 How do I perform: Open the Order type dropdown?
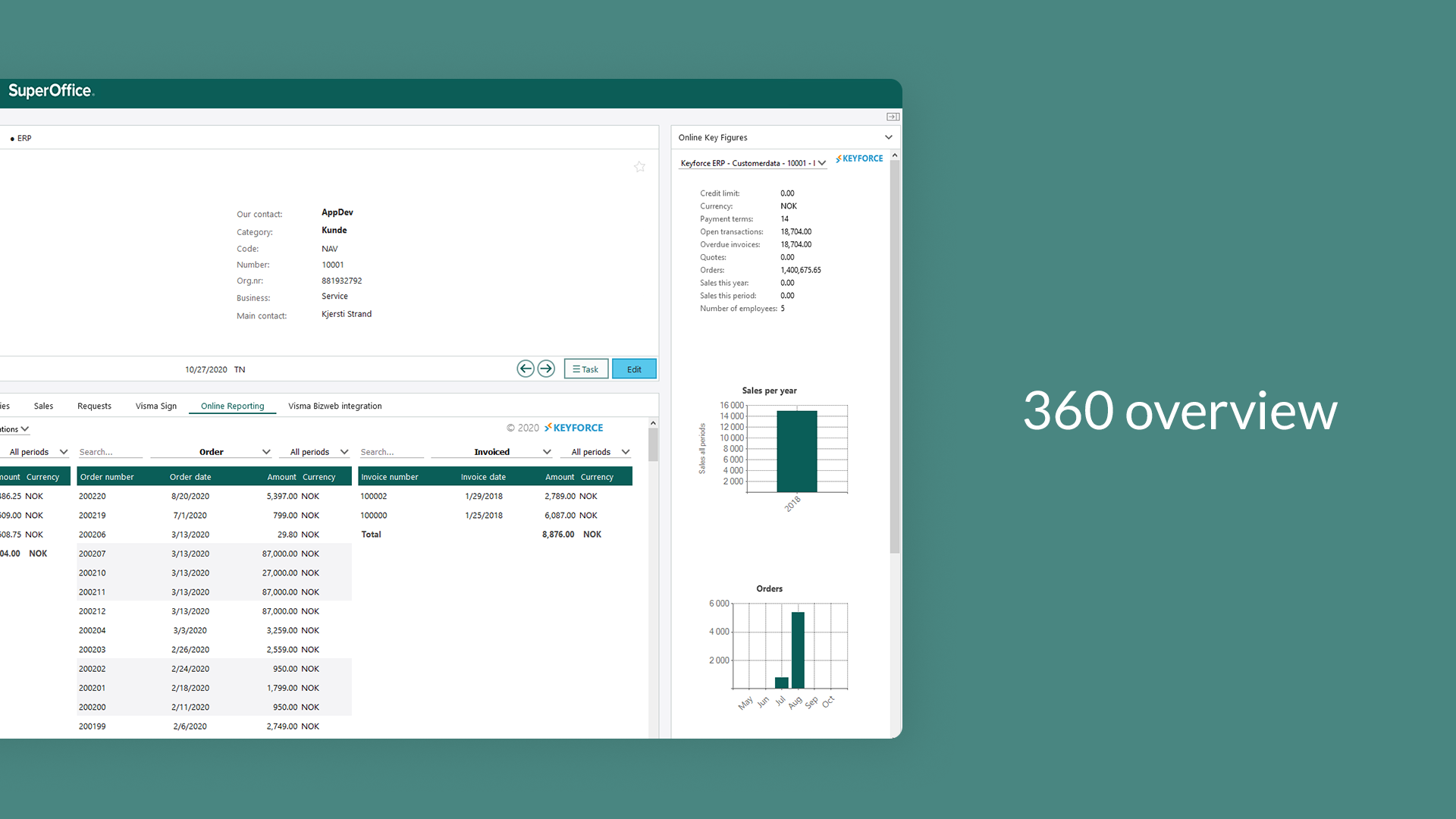coord(212,452)
